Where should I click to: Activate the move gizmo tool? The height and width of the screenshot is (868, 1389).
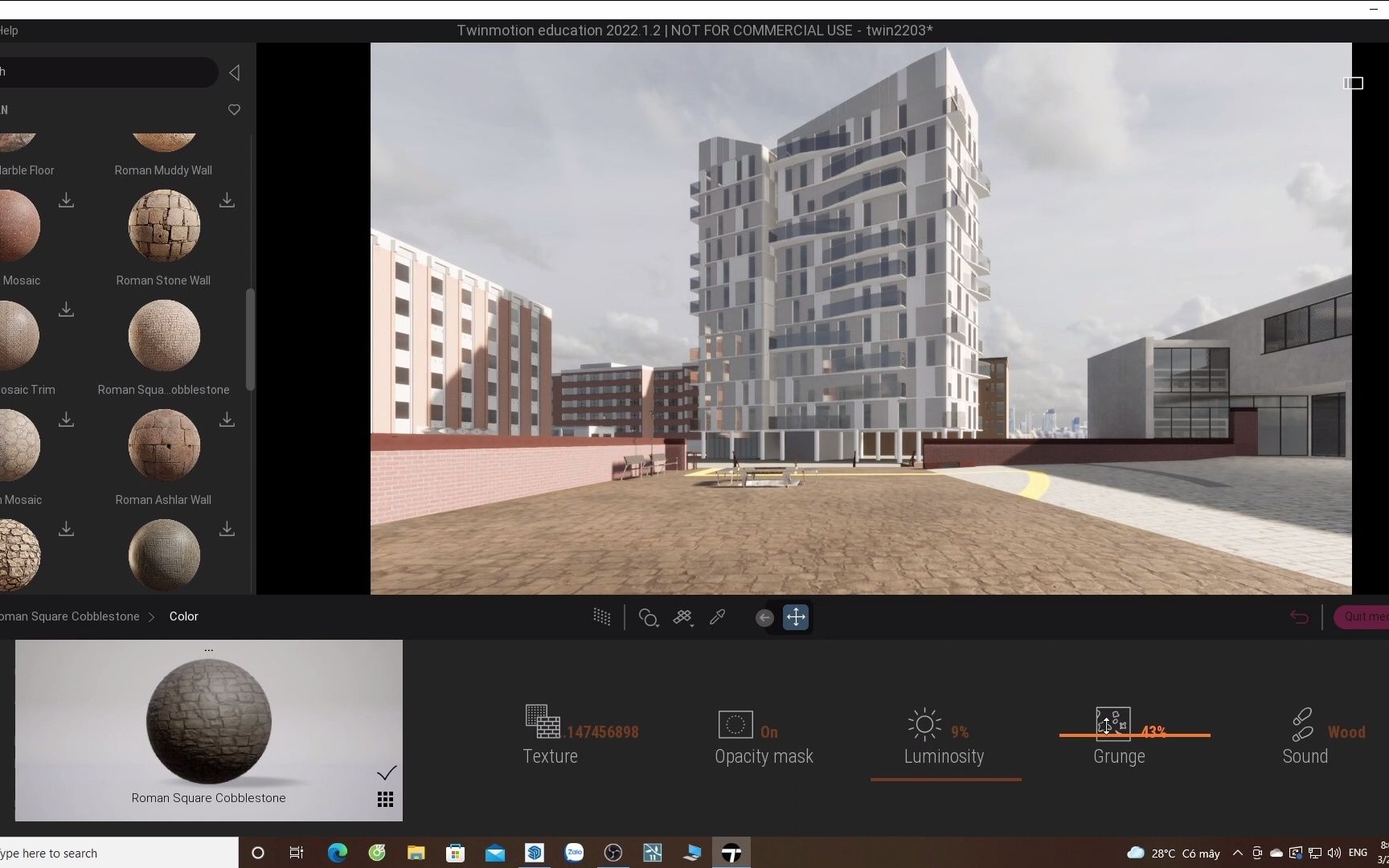796,617
